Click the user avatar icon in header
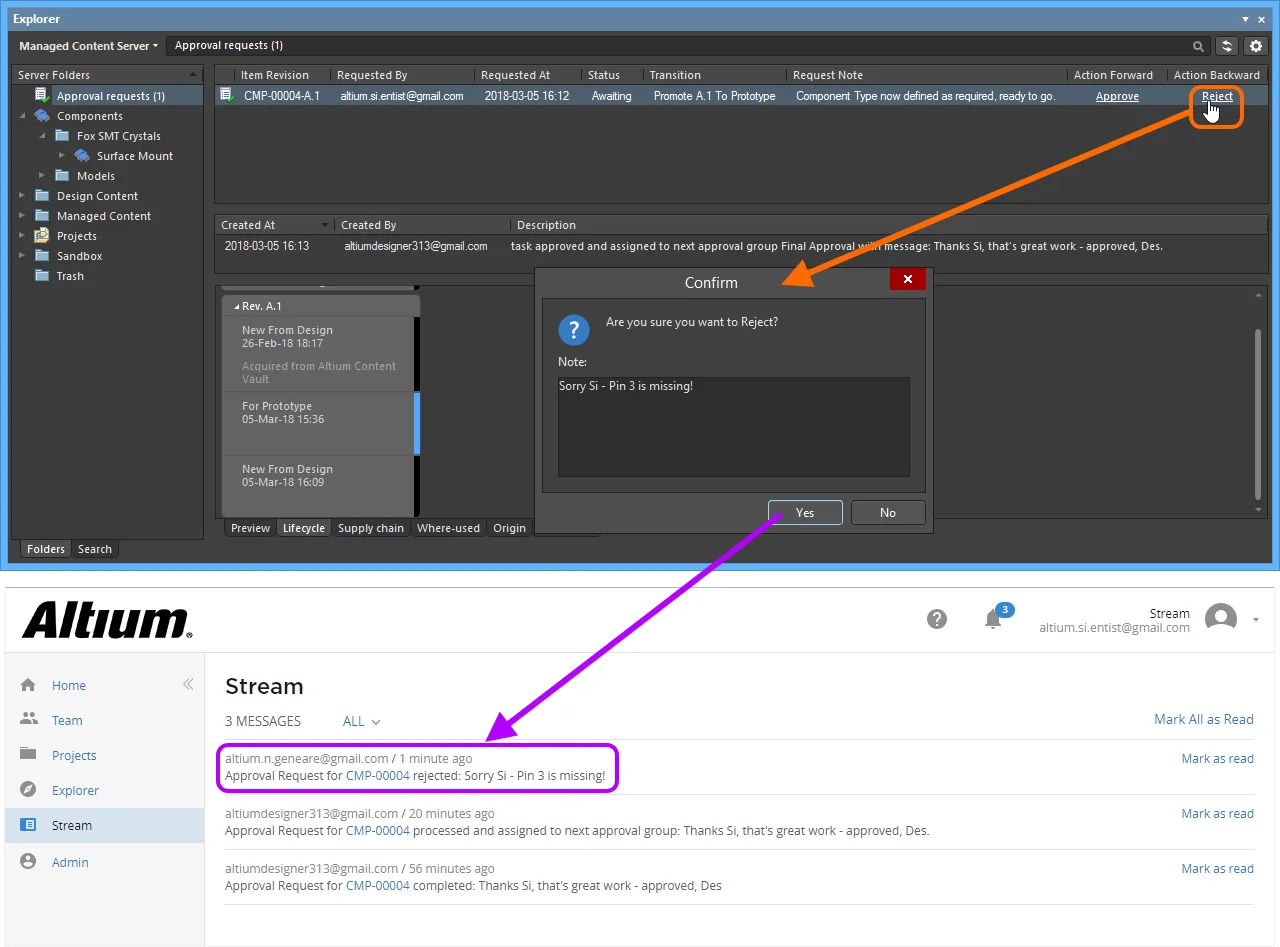The image size is (1280, 947). (x=1221, y=619)
